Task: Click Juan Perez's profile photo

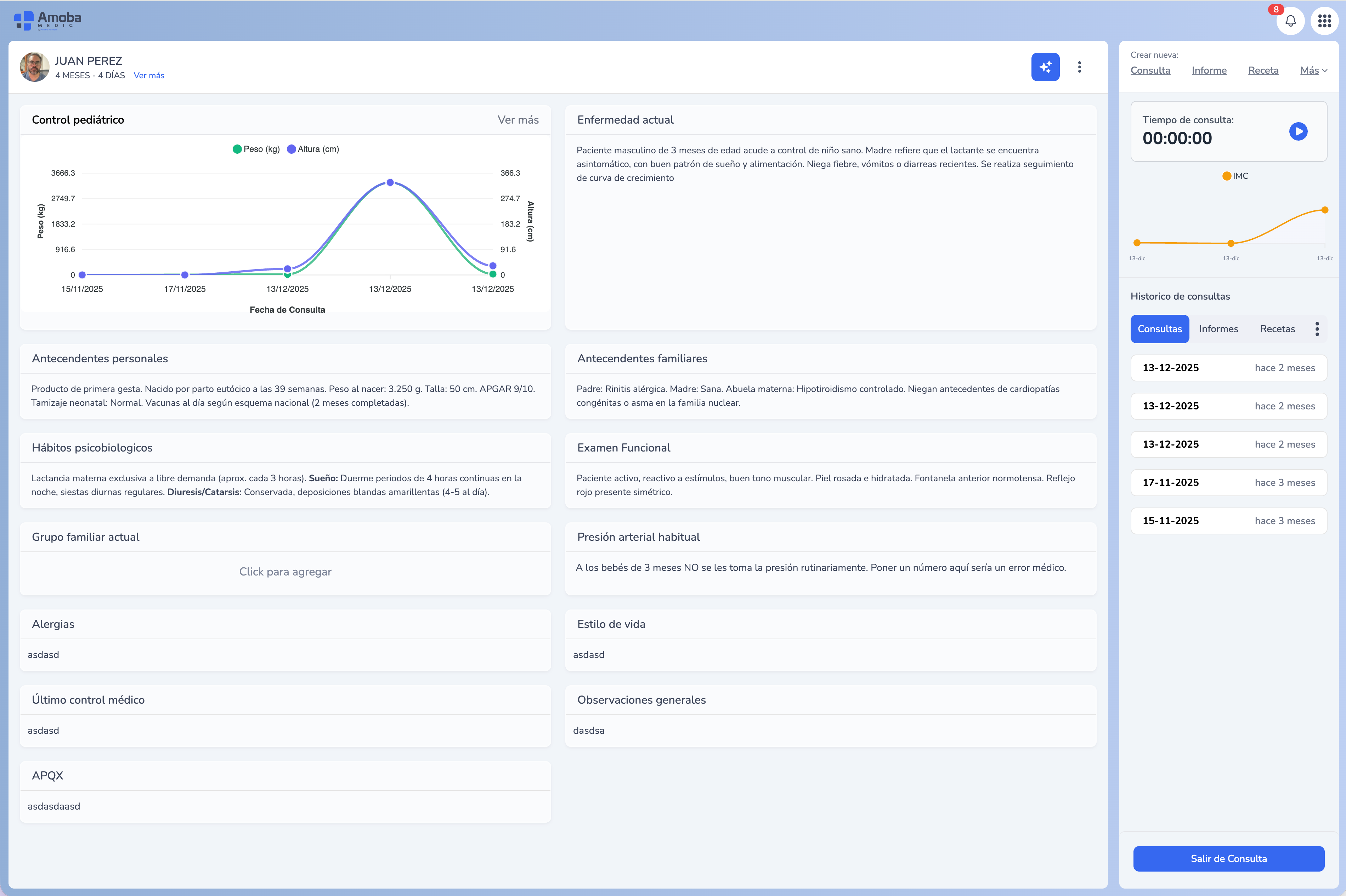Action: (x=34, y=67)
